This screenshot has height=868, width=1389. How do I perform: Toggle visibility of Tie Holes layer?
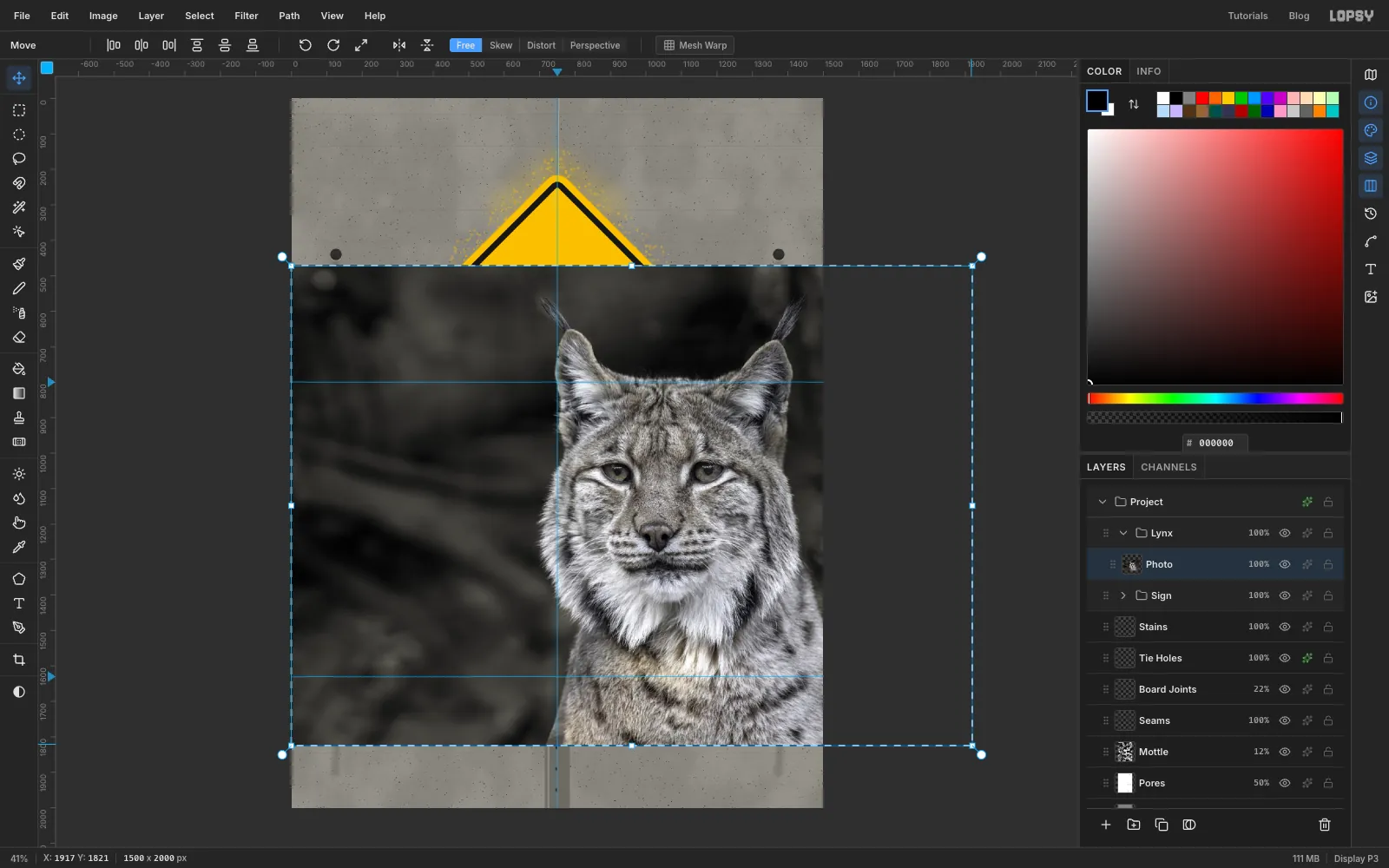pos(1285,658)
